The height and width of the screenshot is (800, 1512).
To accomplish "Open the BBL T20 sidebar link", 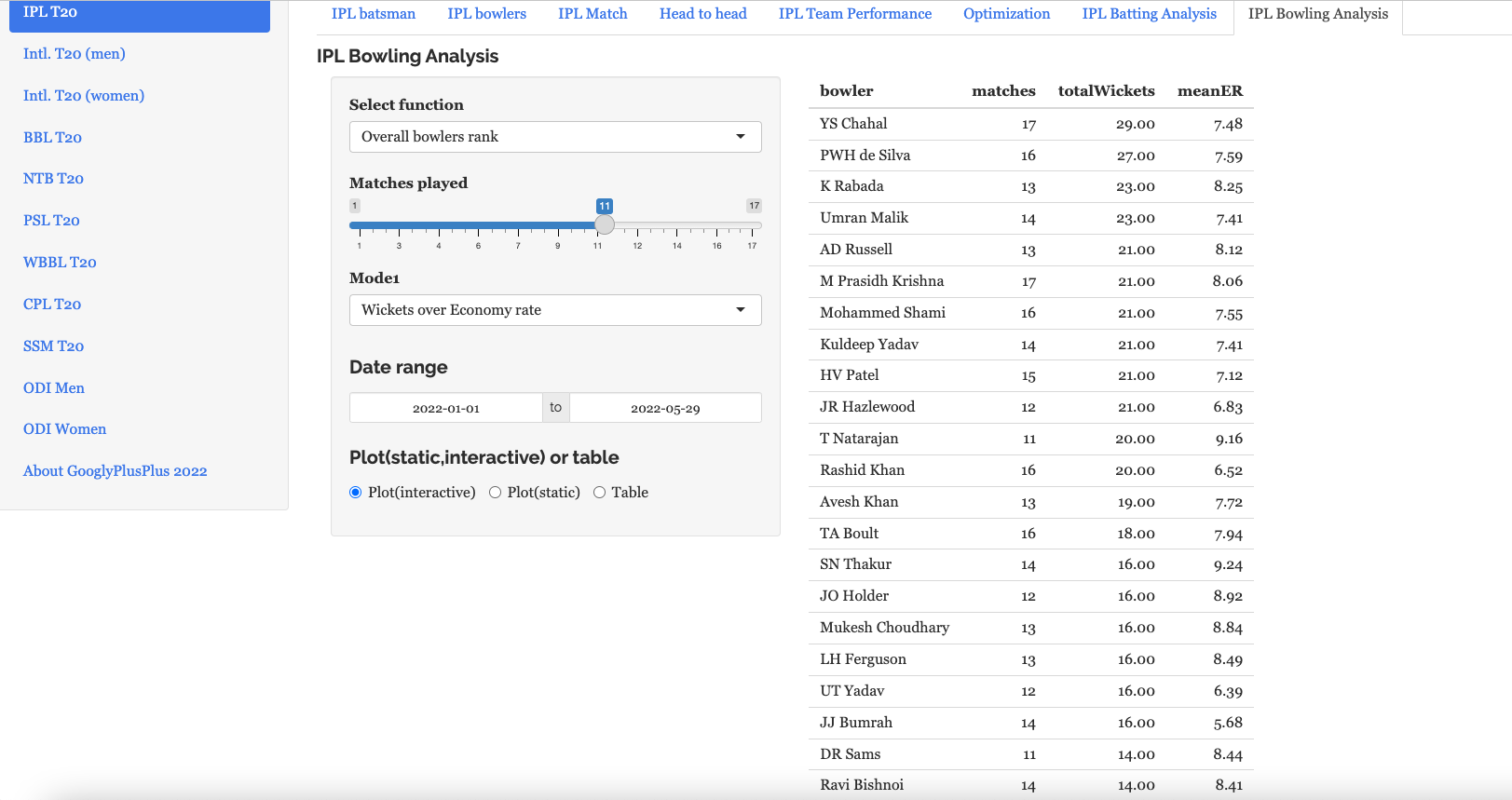I will [53, 138].
